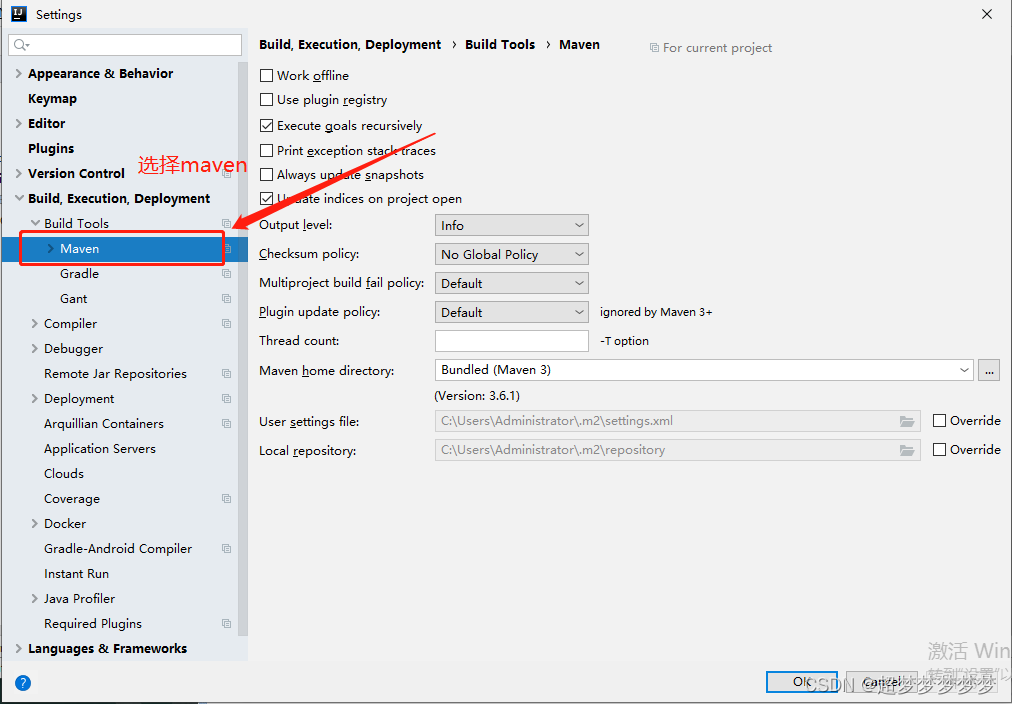Collapse the Build Tools node
Screen dimensions: 1012x704
(35, 223)
